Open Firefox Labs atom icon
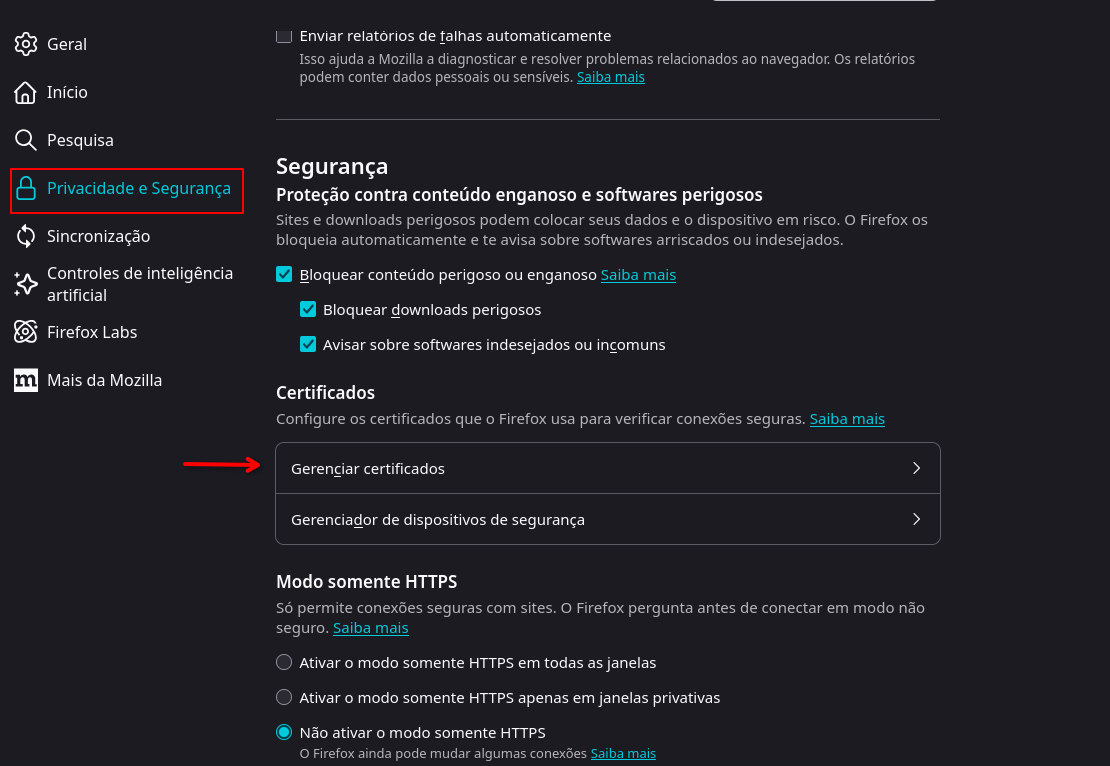The height and width of the screenshot is (766, 1110). (25, 332)
